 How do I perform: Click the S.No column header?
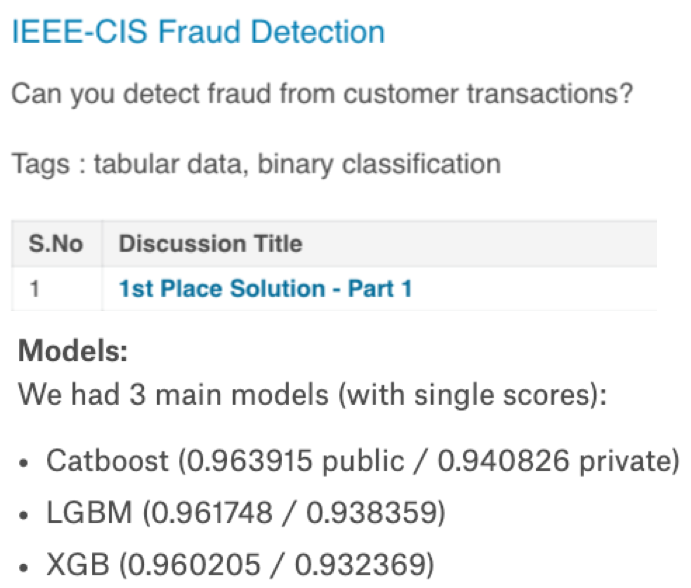point(56,244)
